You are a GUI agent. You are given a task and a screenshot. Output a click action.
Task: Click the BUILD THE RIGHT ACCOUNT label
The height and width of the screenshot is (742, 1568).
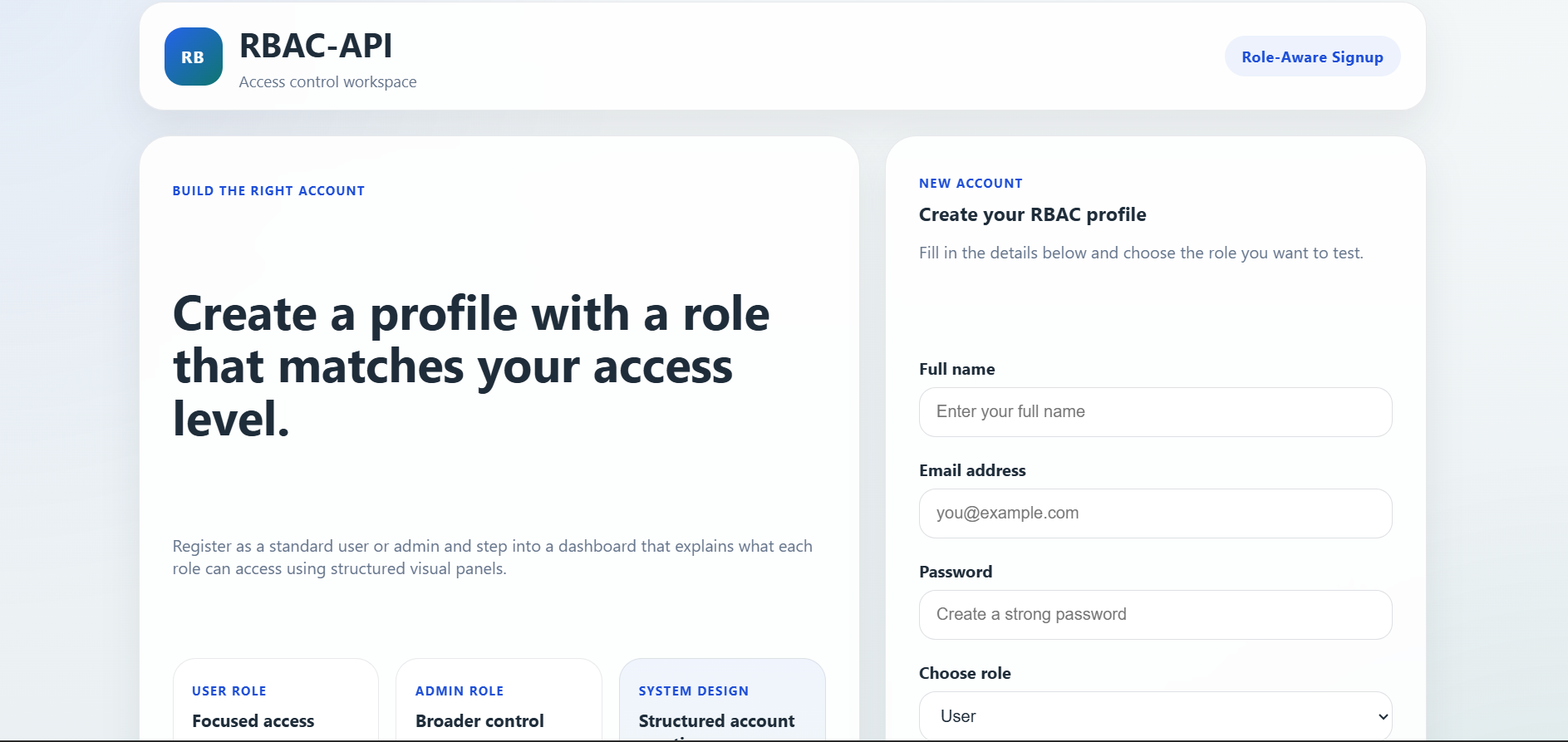coord(268,190)
